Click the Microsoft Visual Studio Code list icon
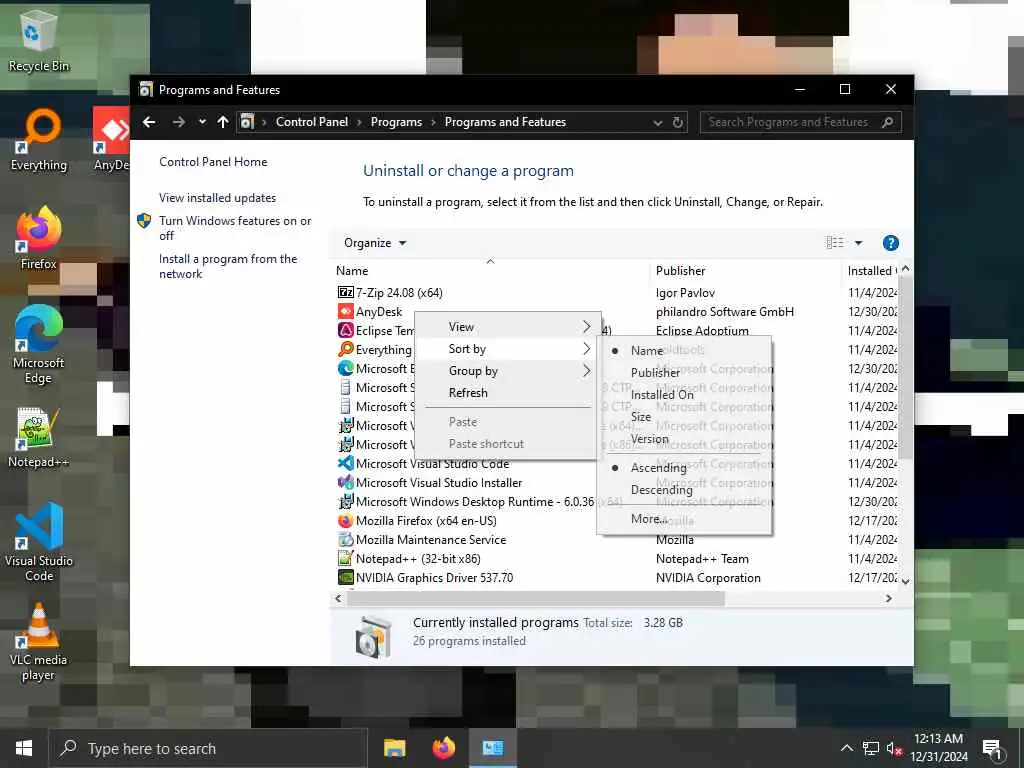 click(345, 464)
